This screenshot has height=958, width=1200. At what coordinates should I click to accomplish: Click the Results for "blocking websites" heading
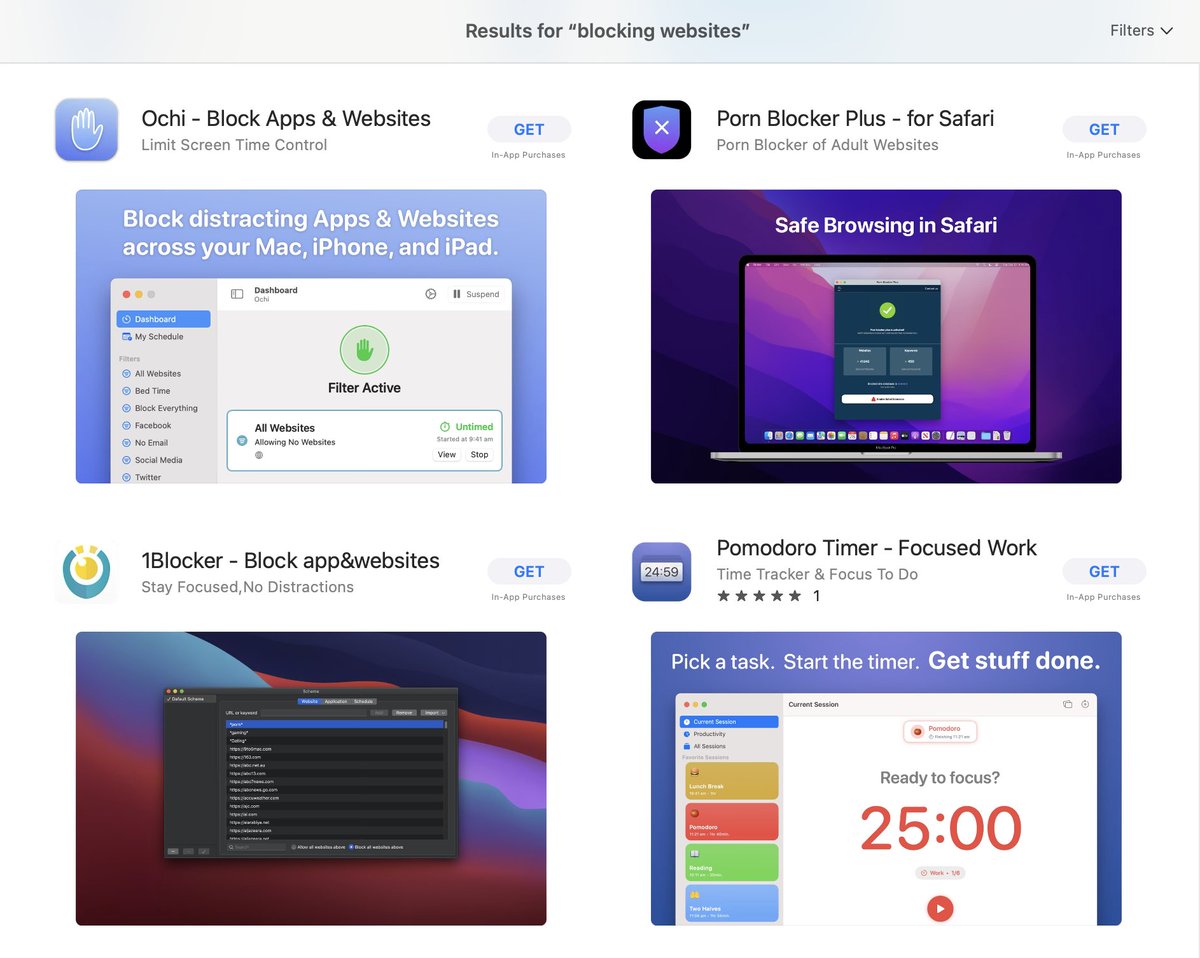(608, 31)
